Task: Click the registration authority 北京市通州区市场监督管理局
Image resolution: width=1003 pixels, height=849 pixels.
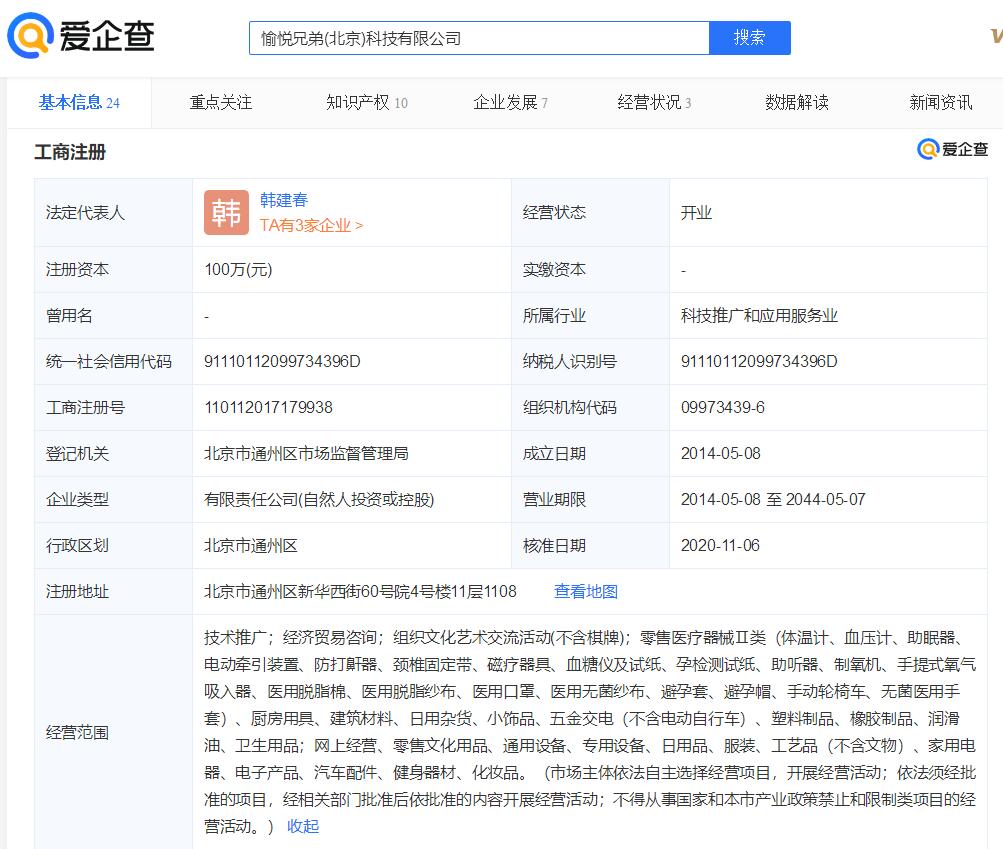Action: pyautogui.click(x=306, y=454)
